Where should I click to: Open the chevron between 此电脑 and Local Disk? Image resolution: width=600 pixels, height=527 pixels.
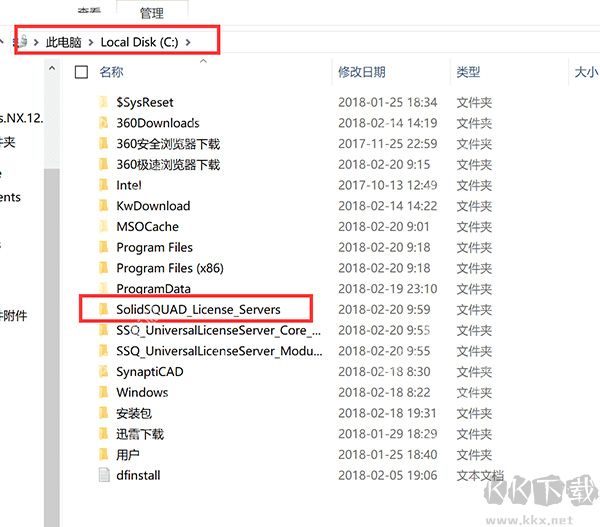click(x=91, y=42)
